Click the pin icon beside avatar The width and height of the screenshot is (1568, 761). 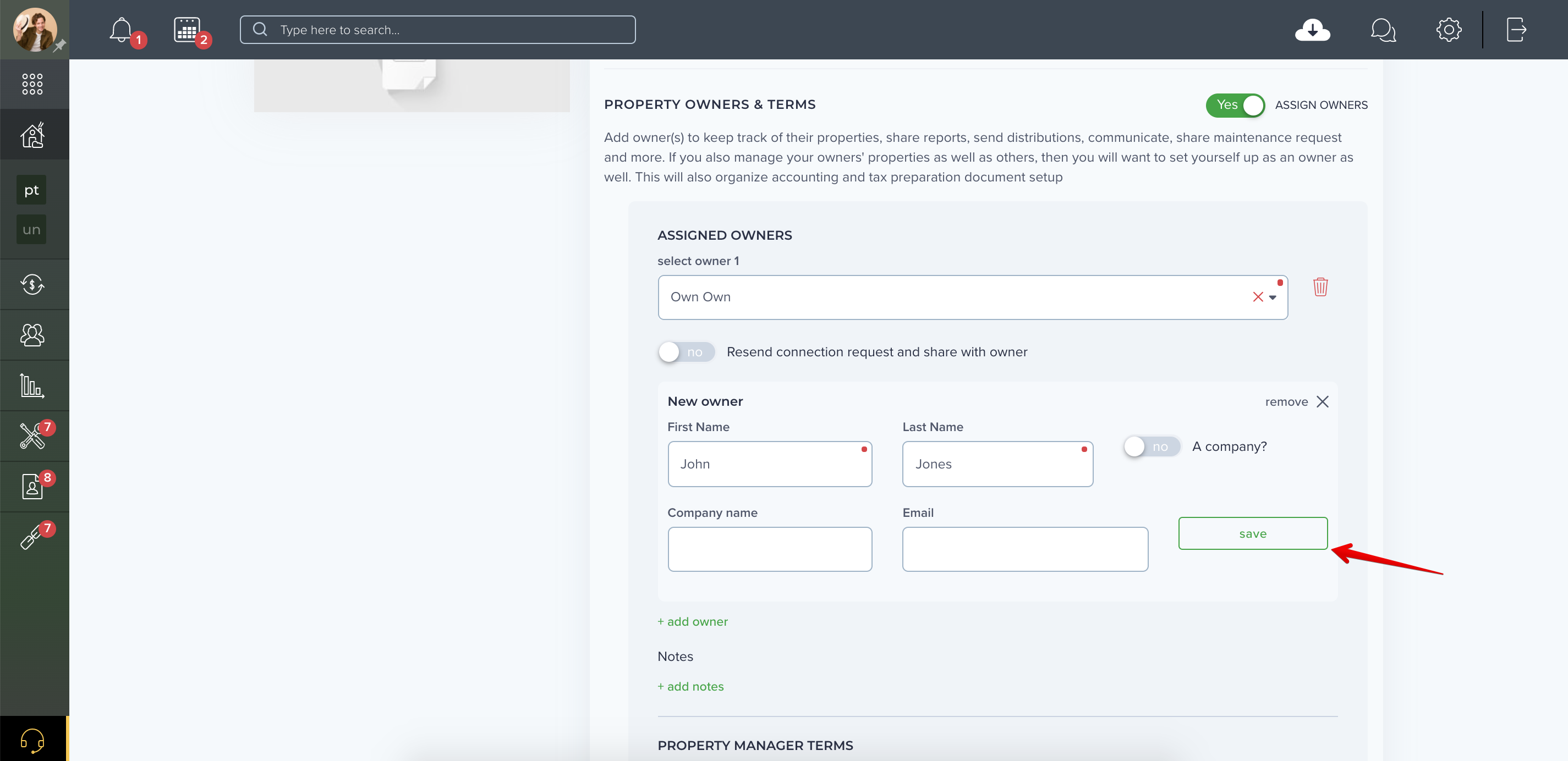[59, 46]
